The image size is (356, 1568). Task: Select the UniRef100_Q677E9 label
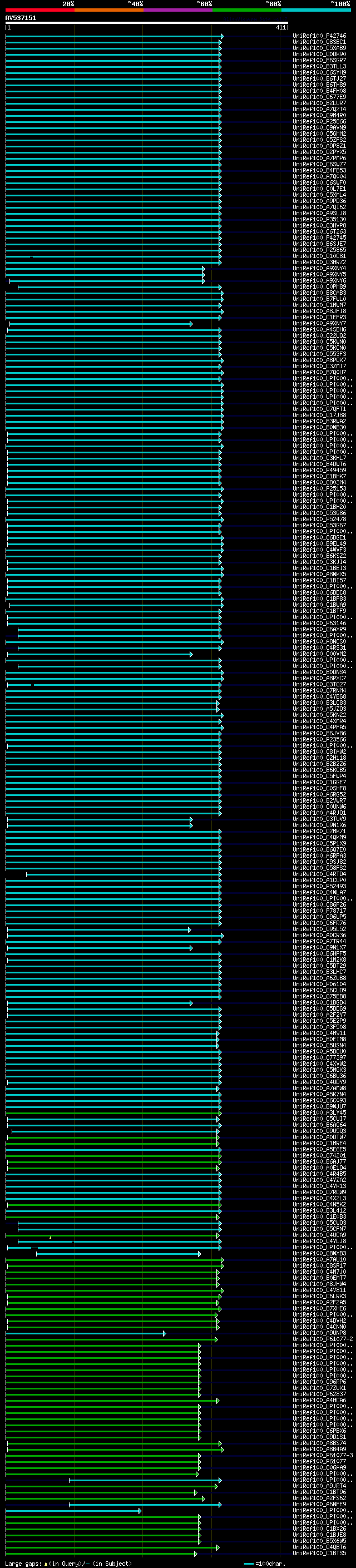pyautogui.click(x=319, y=97)
